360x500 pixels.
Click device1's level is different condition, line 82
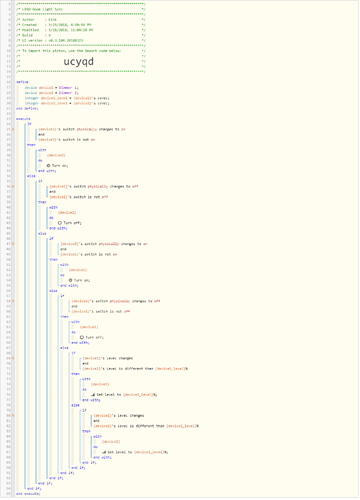[146, 426]
